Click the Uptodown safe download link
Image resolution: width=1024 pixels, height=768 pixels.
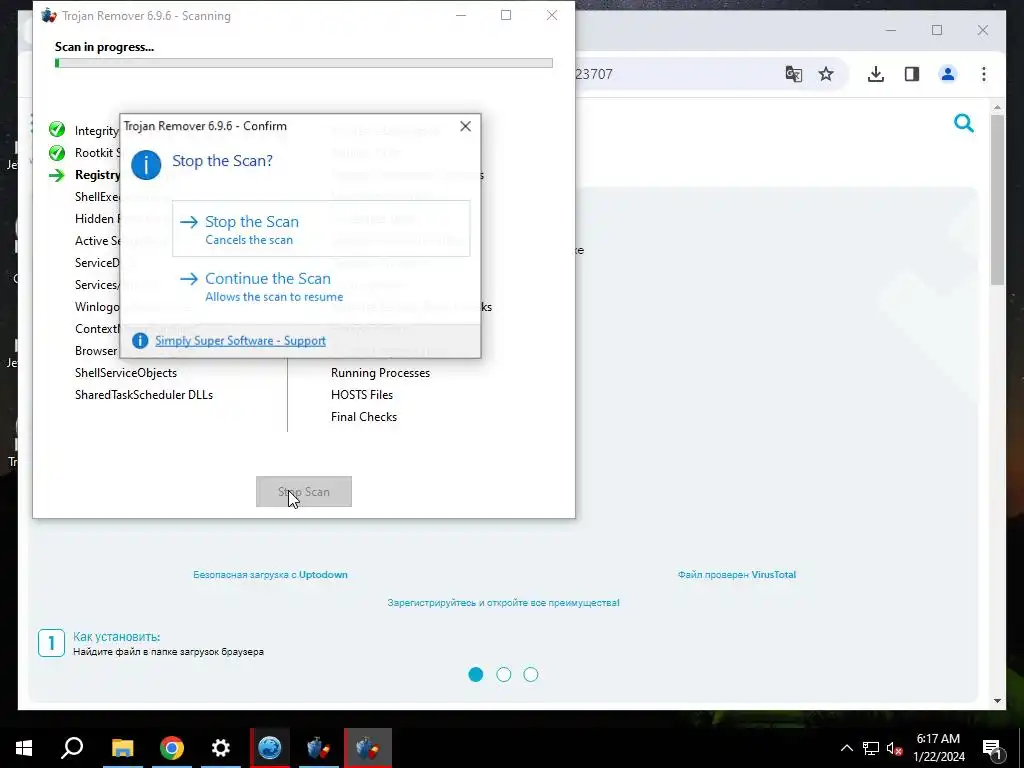[270, 575]
